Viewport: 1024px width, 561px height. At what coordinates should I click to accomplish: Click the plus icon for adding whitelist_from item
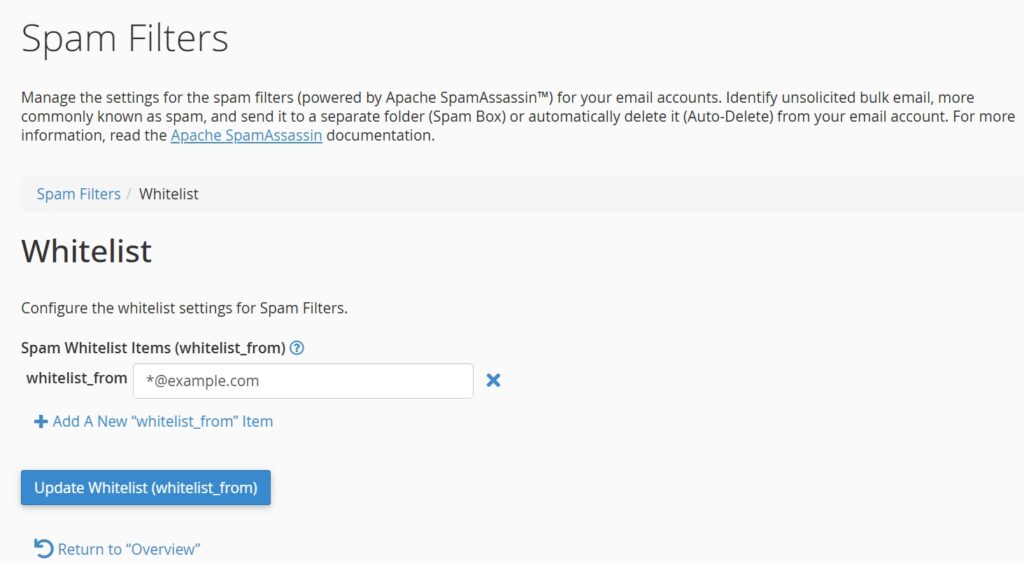(x=41, y=422)
